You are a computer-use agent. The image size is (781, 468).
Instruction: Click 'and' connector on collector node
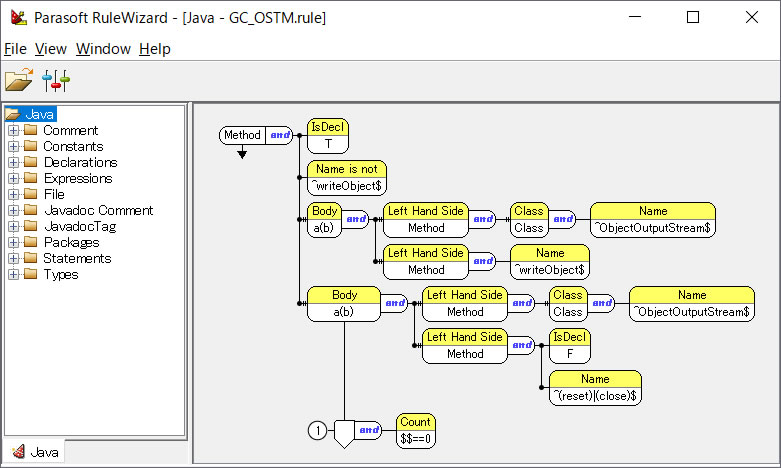[x=369, y=430]
